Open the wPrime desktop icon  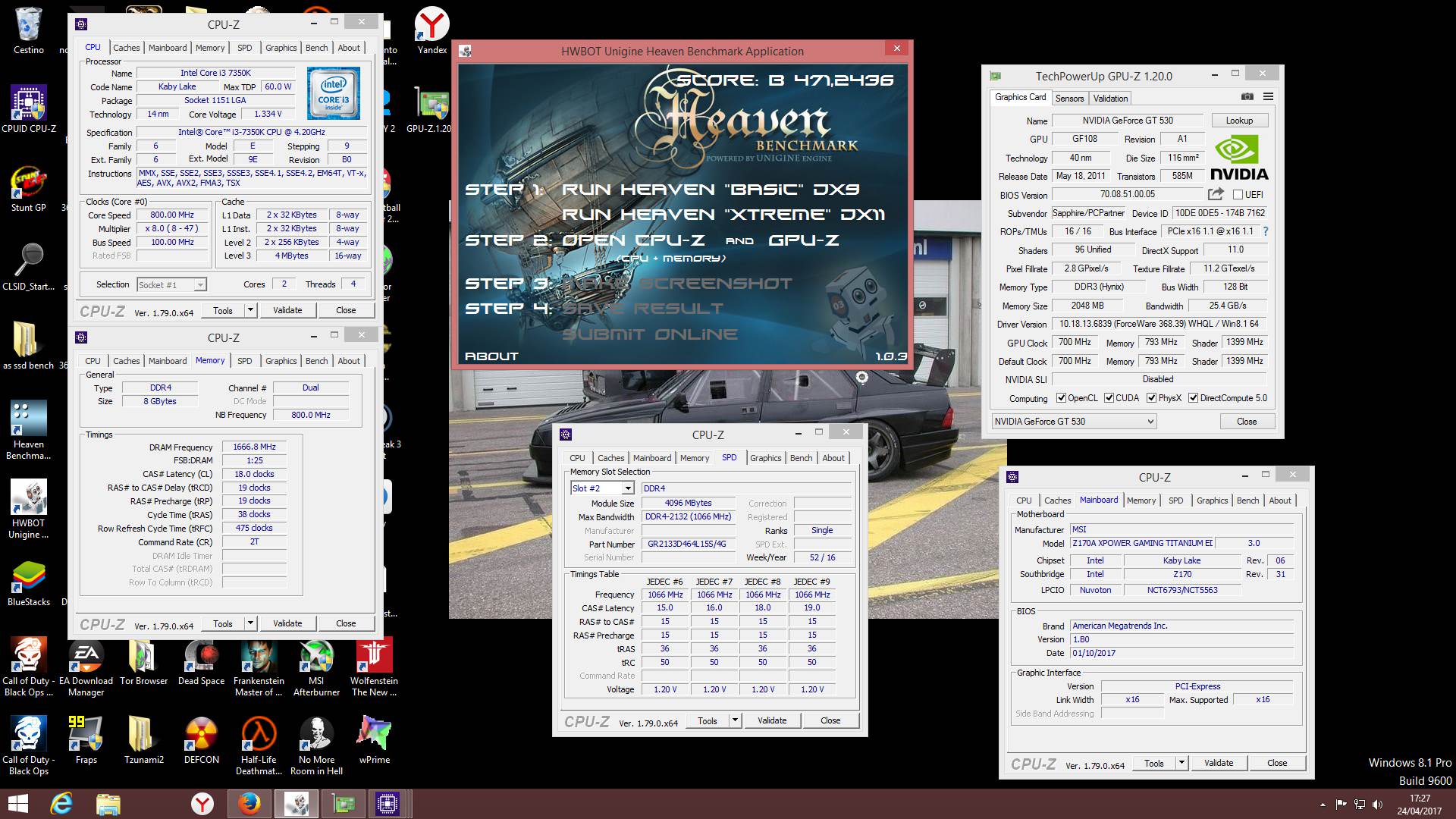tap(375, 740)
